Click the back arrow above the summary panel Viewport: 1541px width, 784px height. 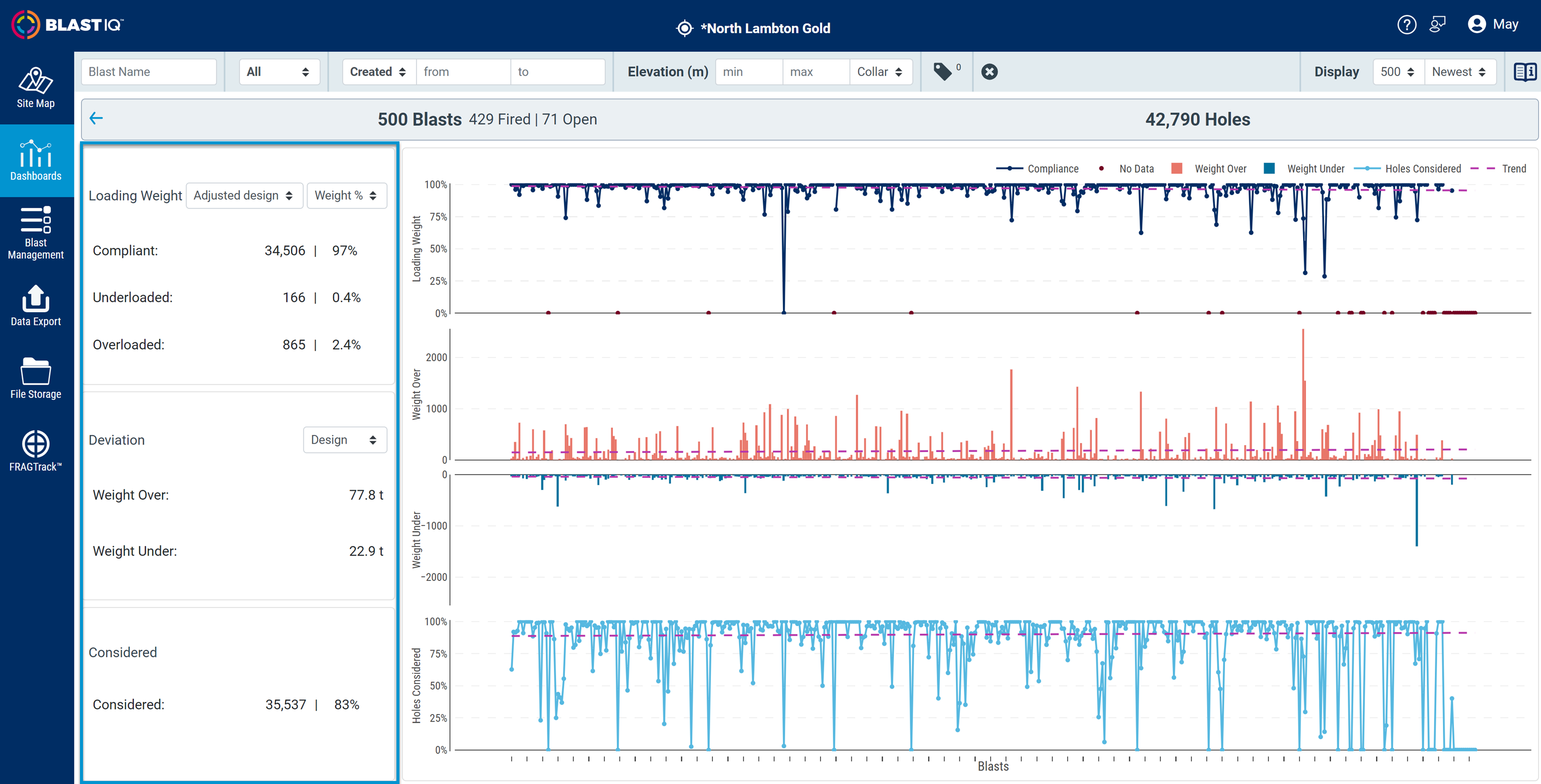97,118
